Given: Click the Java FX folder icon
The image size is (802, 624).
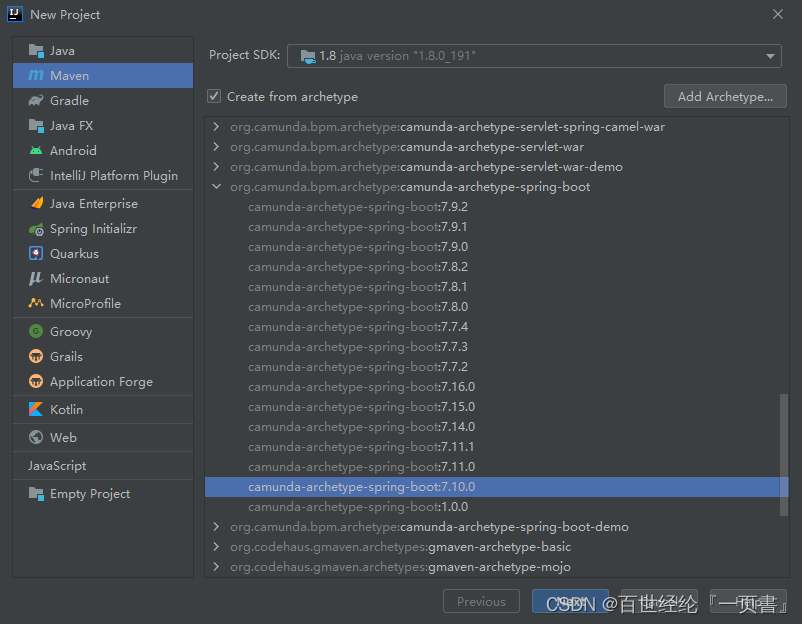Looking at the screenshot, I should pos(36,125).
